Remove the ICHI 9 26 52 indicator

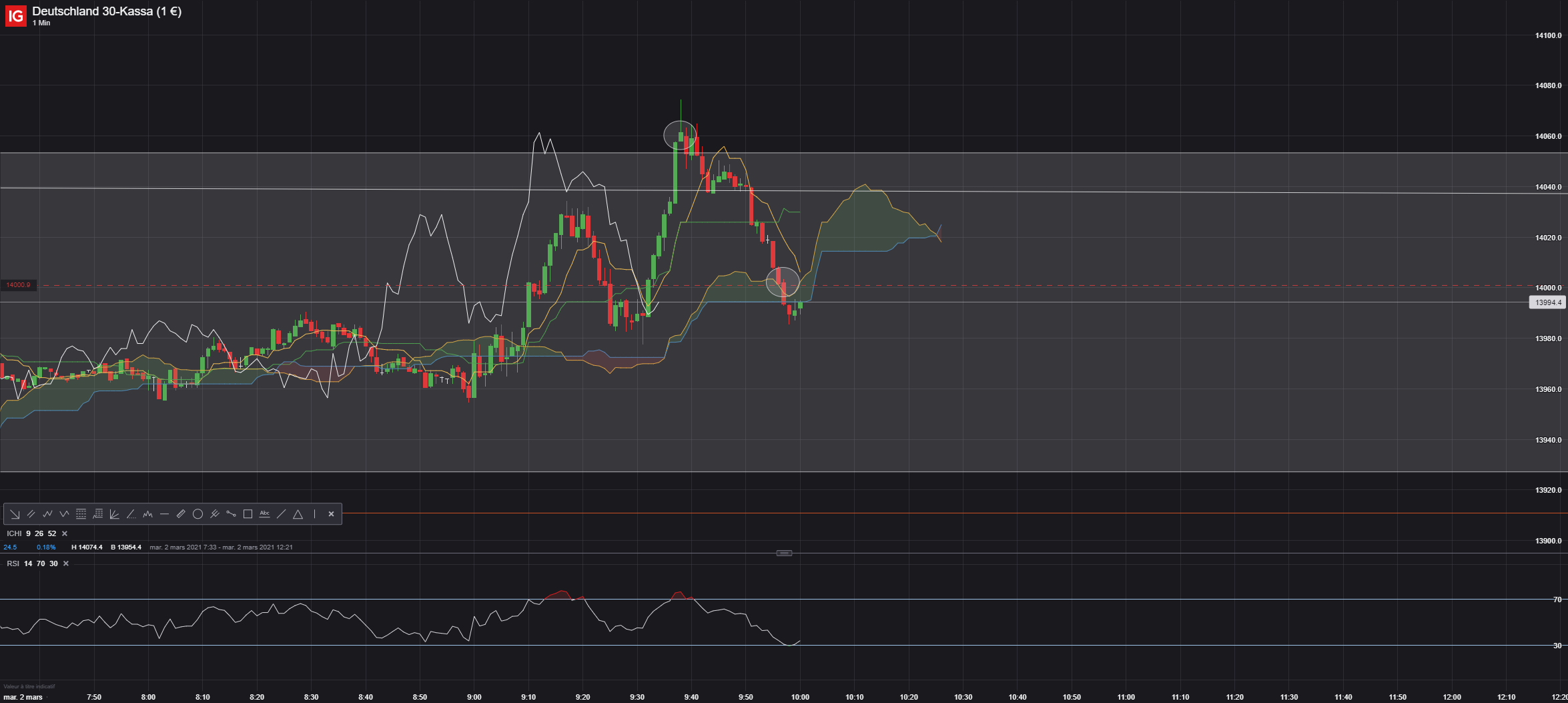65,533
